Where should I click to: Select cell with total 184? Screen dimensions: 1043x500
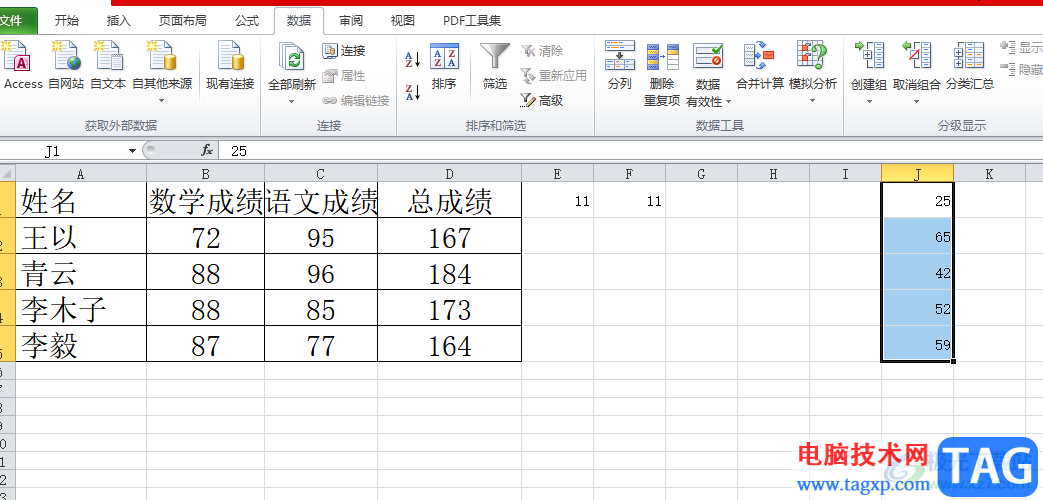point(450,272)
